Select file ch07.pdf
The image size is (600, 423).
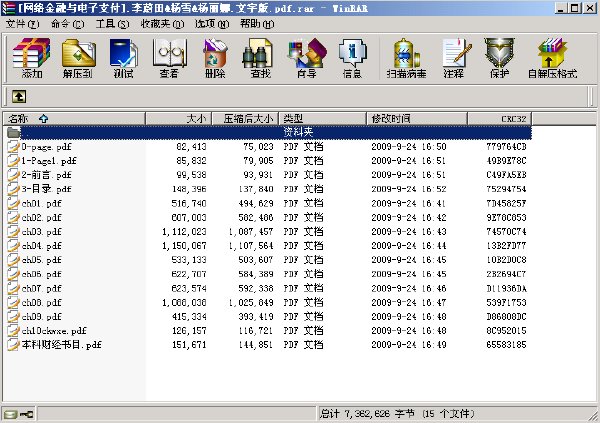tap(41, 288)
